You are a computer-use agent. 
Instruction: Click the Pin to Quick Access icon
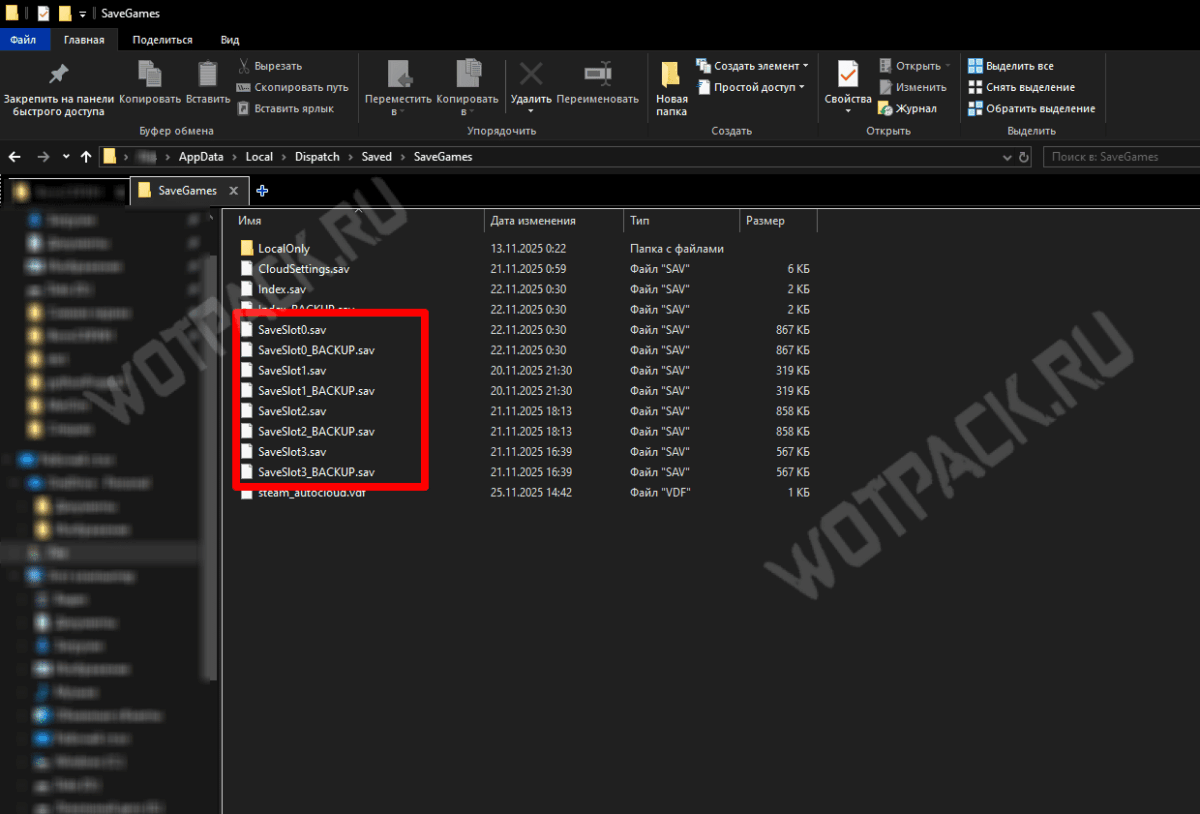58,74
